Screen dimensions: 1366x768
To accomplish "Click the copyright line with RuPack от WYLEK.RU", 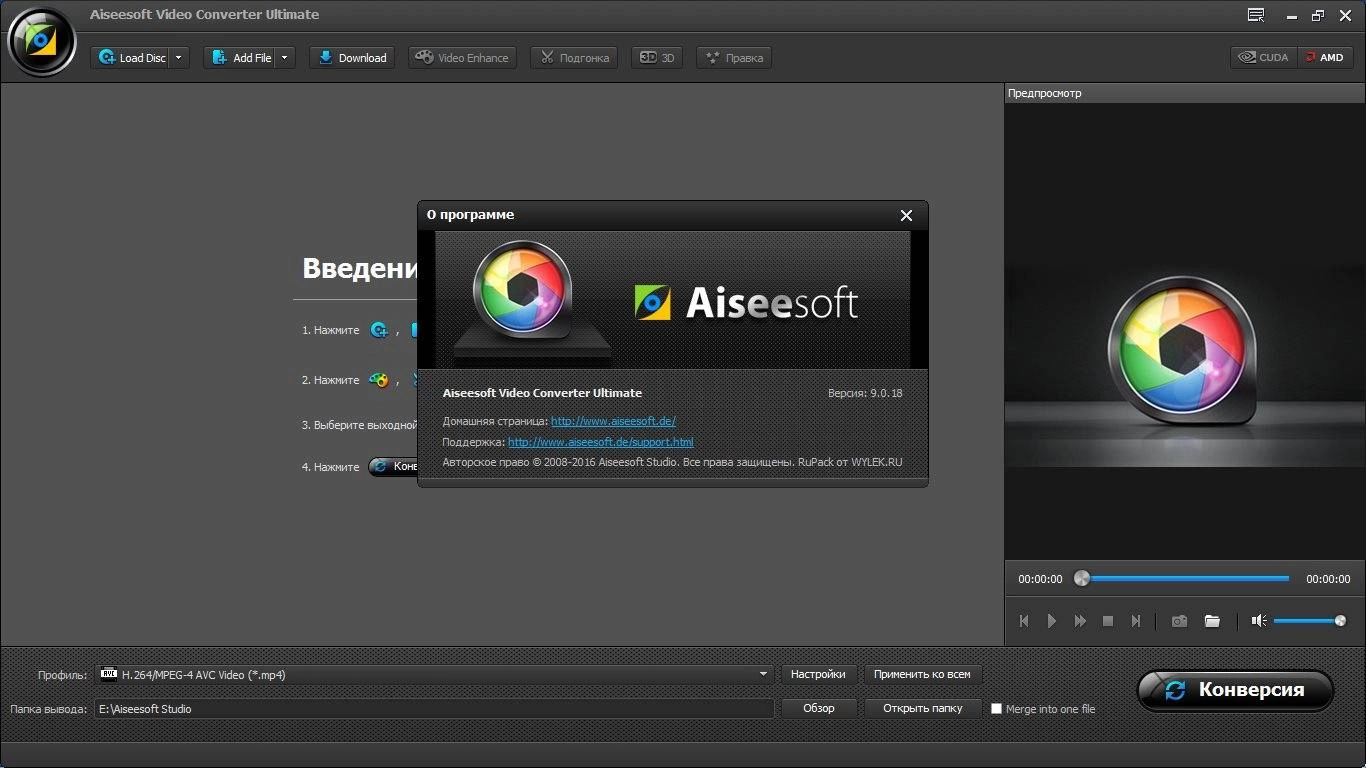I will 672,463.
